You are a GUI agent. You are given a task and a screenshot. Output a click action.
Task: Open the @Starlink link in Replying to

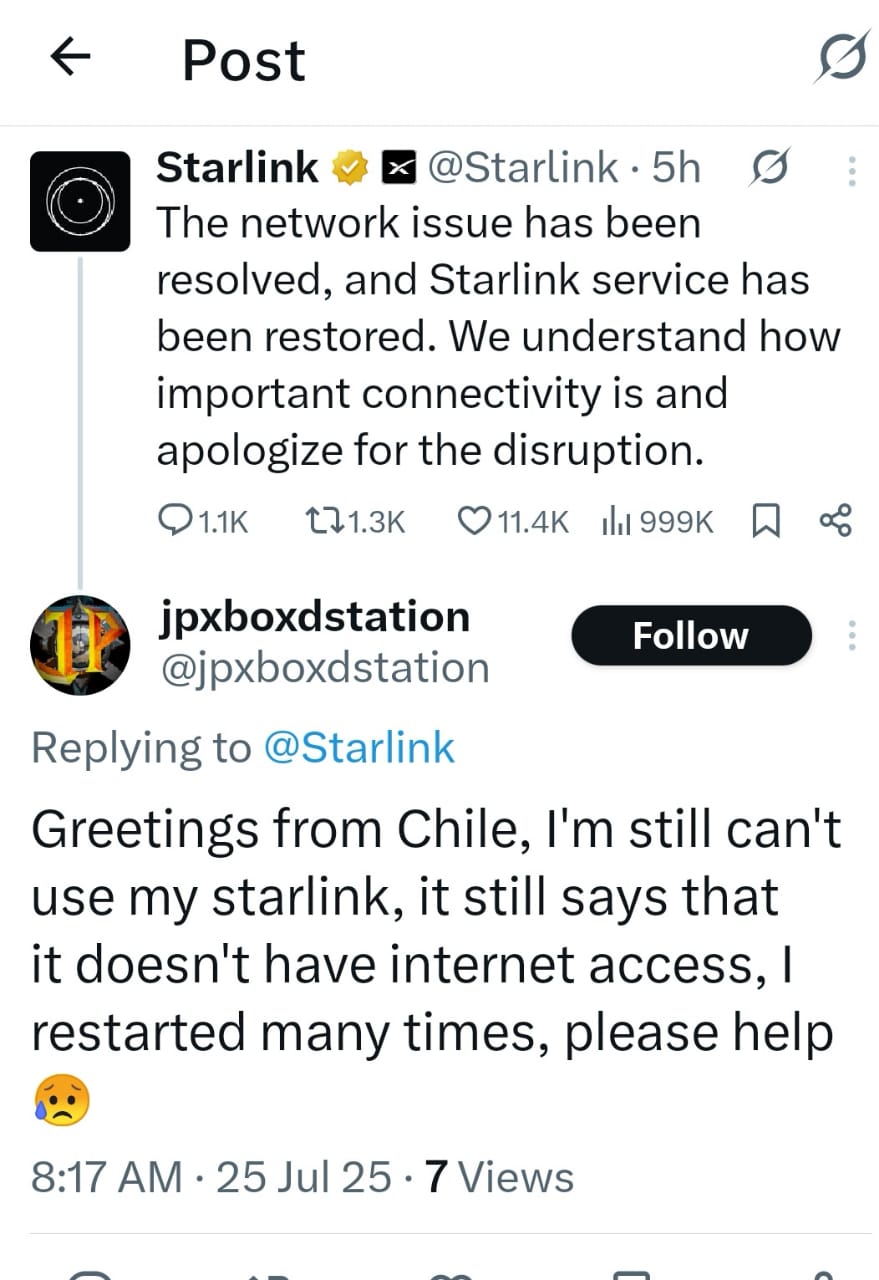(358, 748)
